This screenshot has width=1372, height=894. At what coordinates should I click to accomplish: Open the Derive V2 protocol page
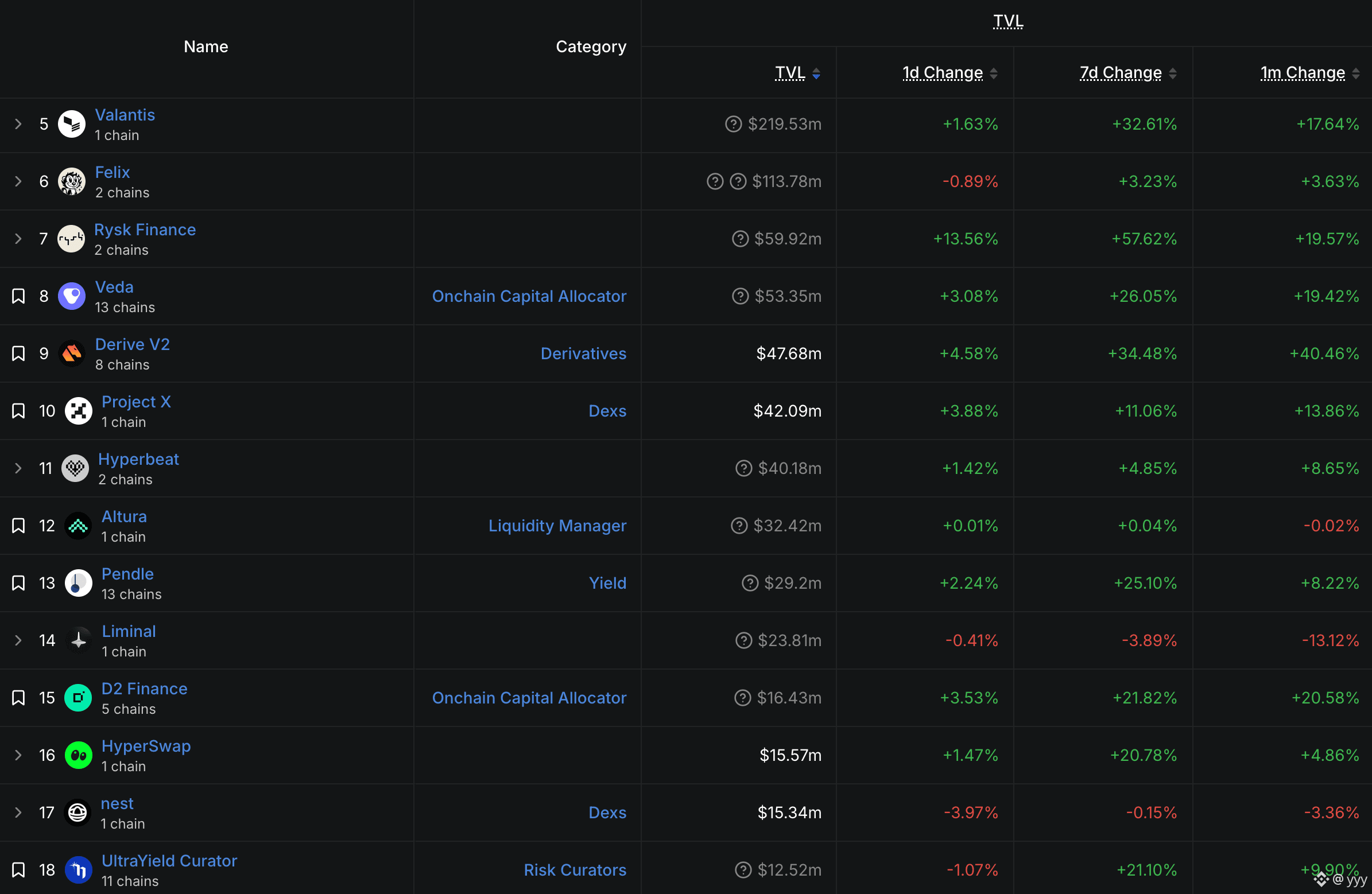coord(133,344)
